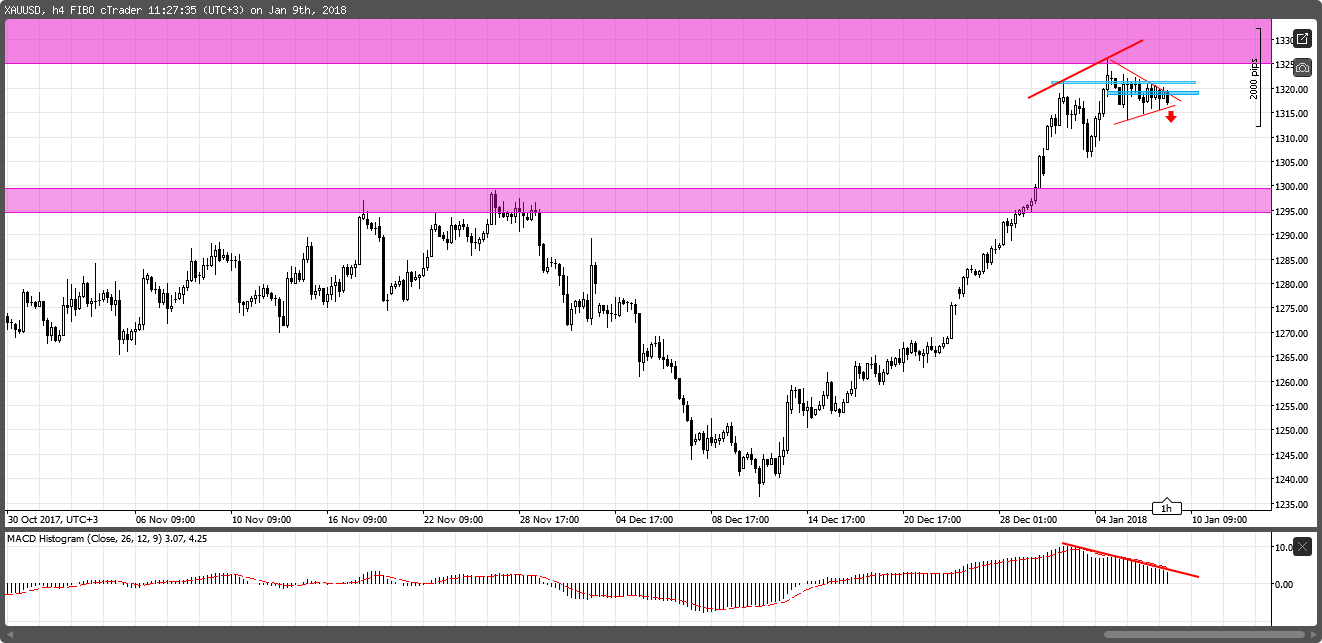The height and width of the screenshot is (643, 1322).
Task: Click the 1320.00 price axis label
Action: pyautogui.click(x=1289, y=89)
